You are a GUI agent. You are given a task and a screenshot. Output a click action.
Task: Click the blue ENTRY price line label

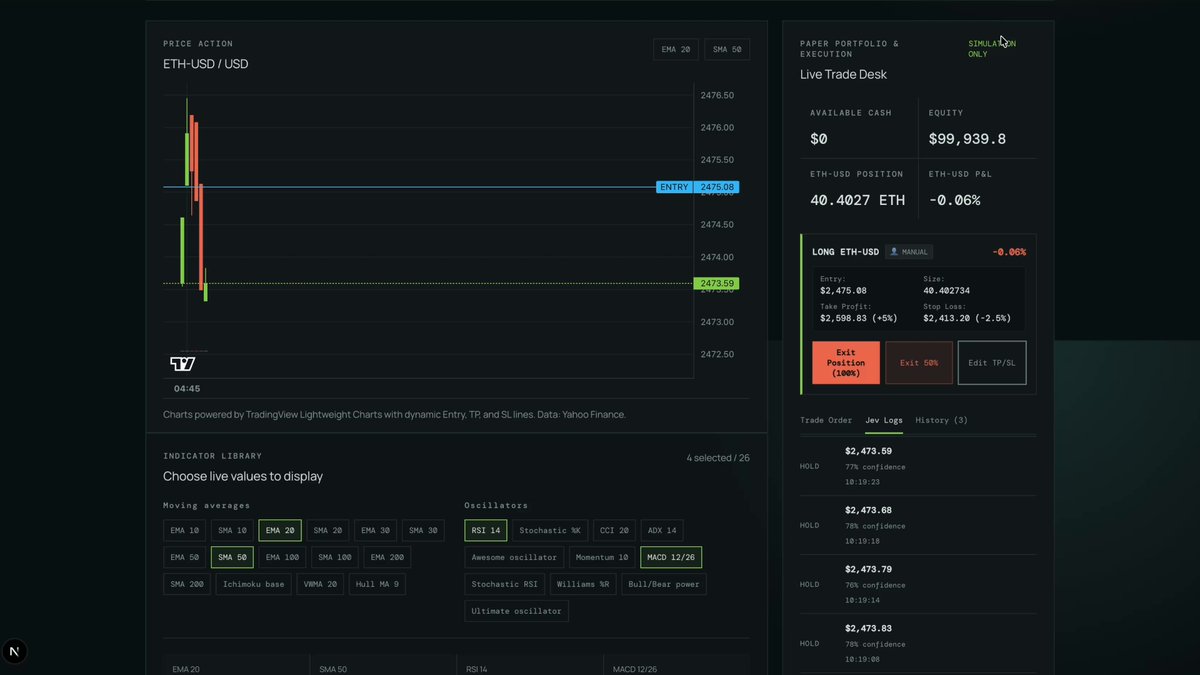tap(674, 187)
